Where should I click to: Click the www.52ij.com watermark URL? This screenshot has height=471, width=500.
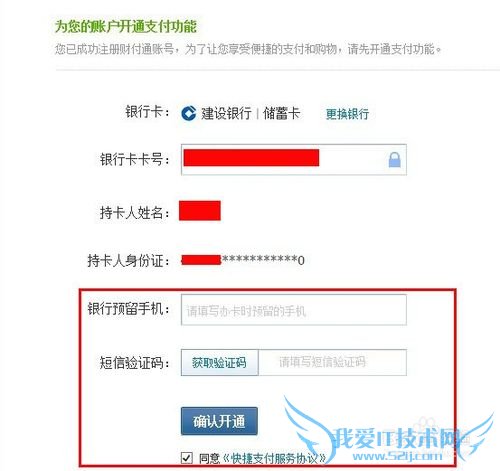[x=397, y=456]
